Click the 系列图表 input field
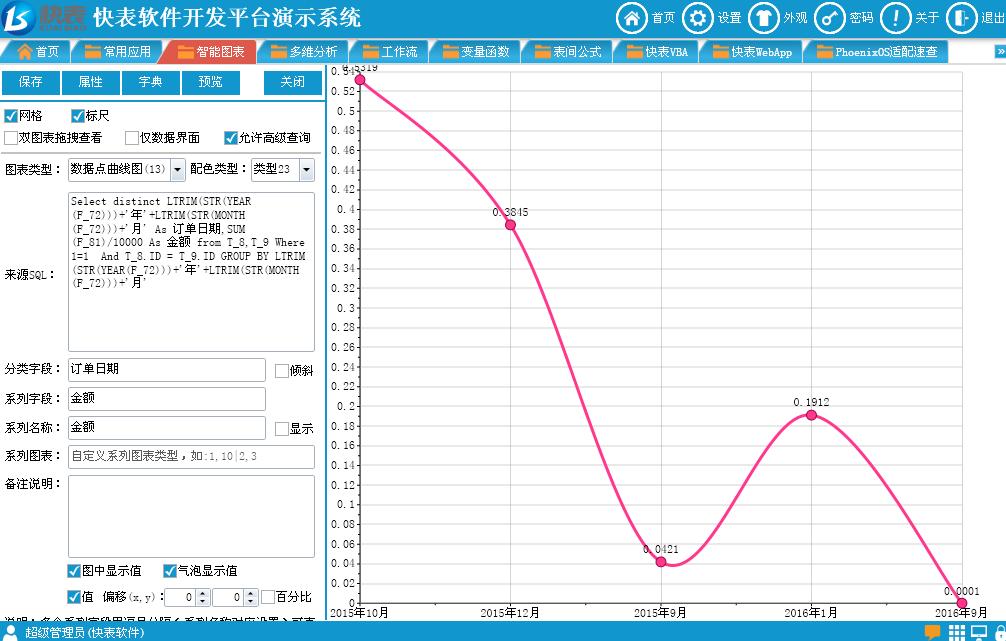Image resolution: width=1006 pixels, height=641 pixels. click(x=191, y=456)
